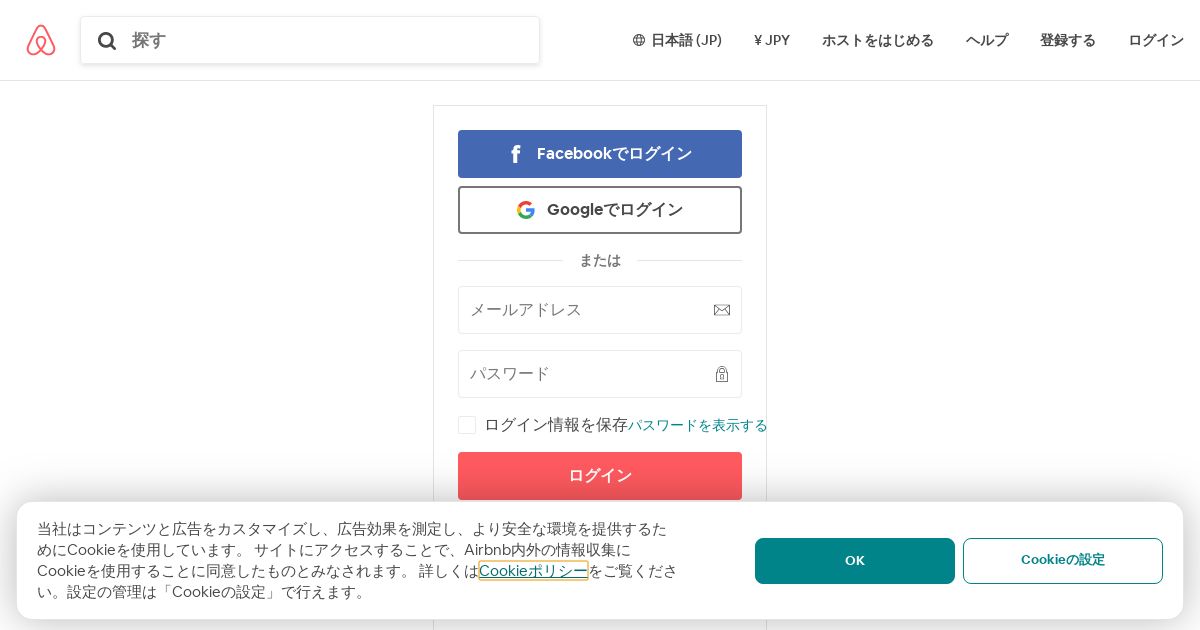Click the Airbnb logo icon
This screenshot has height=630, width=1200.
[41, 40]
